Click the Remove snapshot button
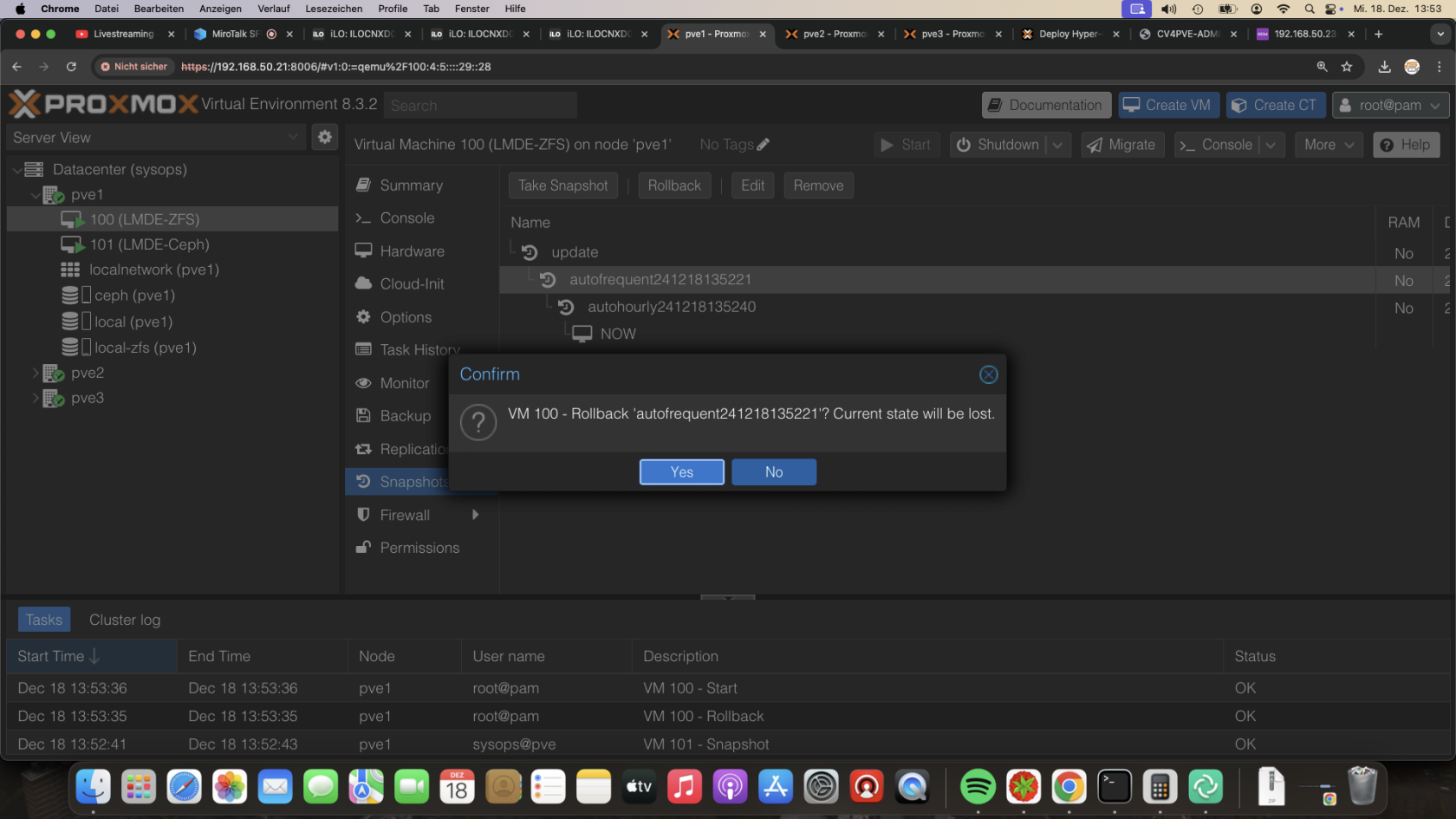This screenshot has height=819, width=1456. point(818,185)
